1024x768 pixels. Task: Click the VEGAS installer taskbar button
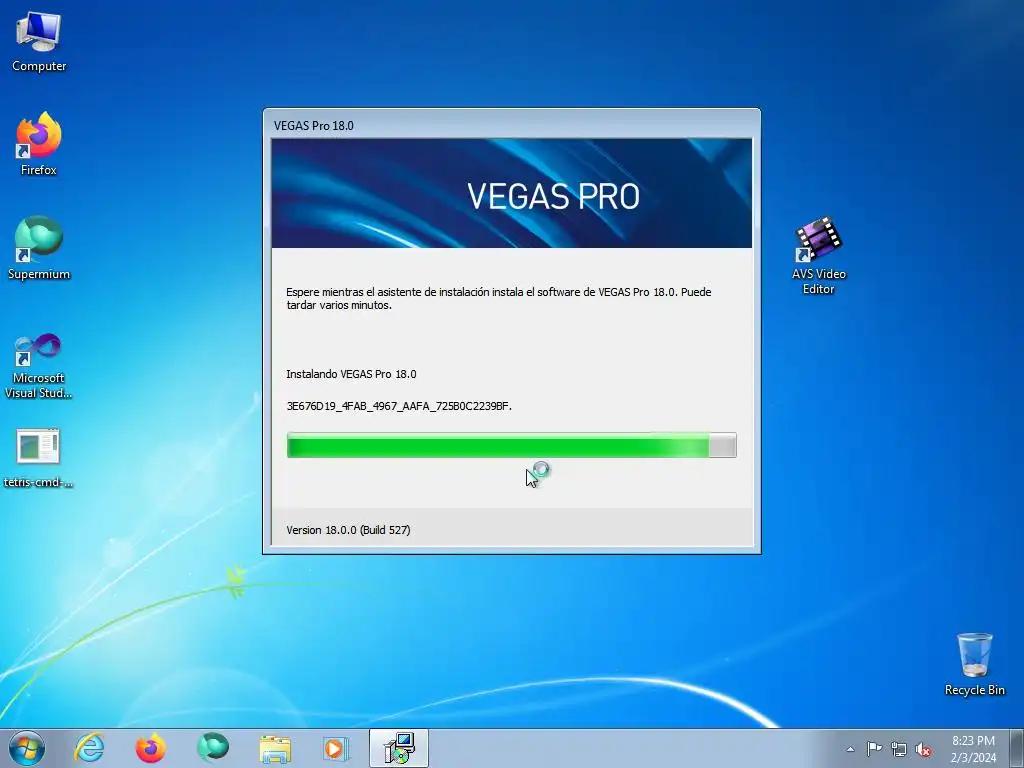coord(398,748)
